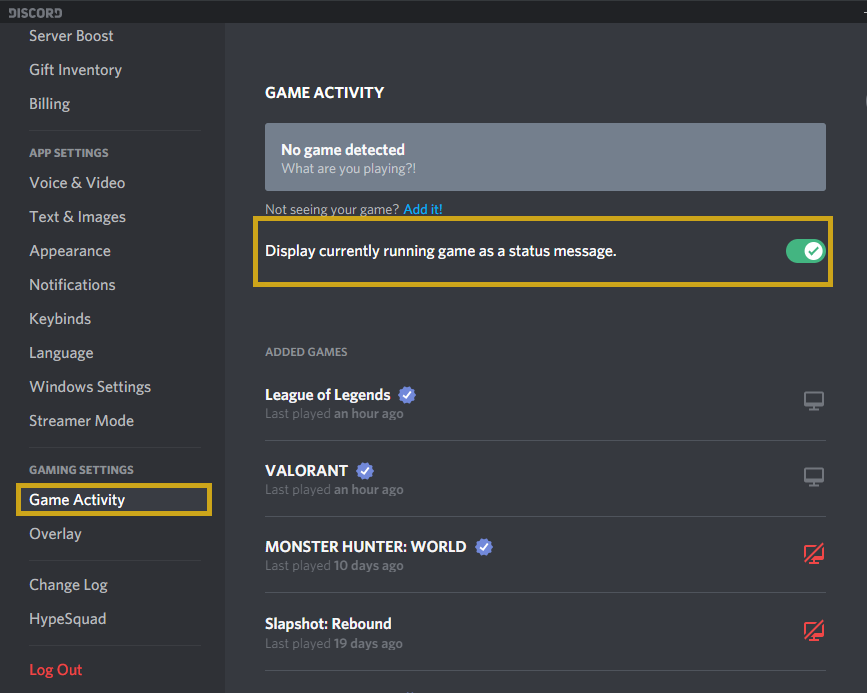Screen dimensions: 867x693
Task: Select Slapshot: Rebound game name
Action: (x=328, y=624)
